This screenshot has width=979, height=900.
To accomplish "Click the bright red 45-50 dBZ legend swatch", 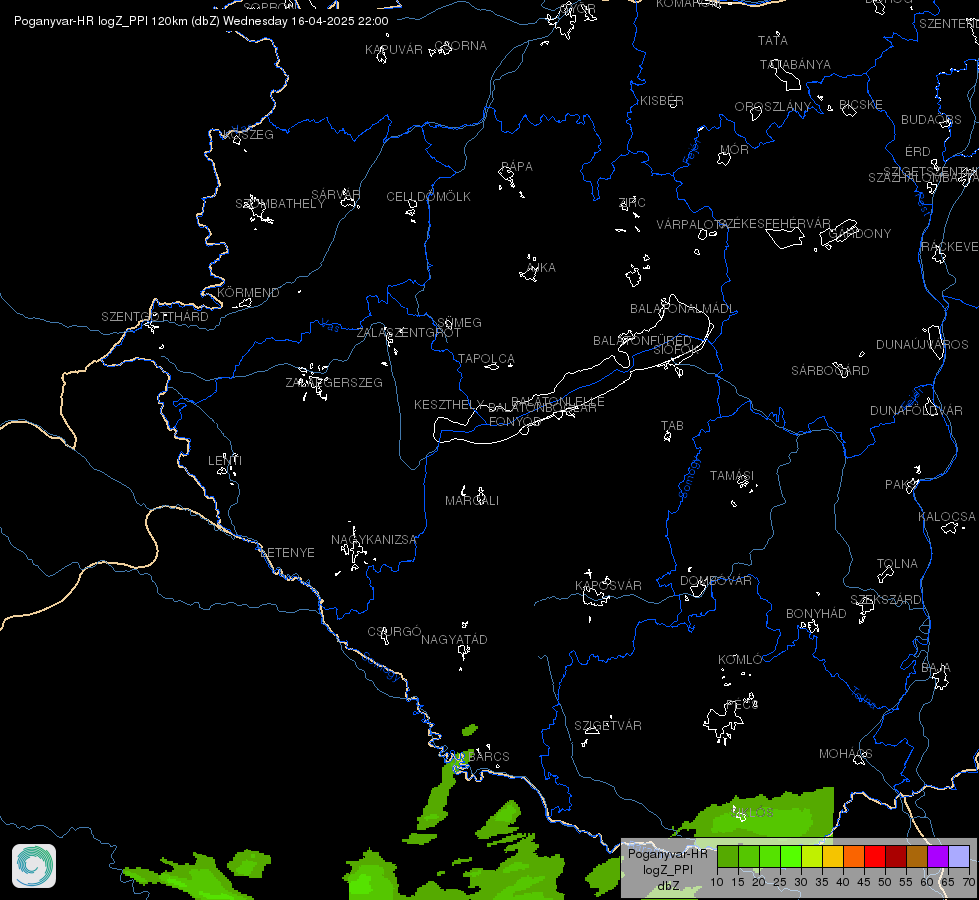I will point(875,856).
